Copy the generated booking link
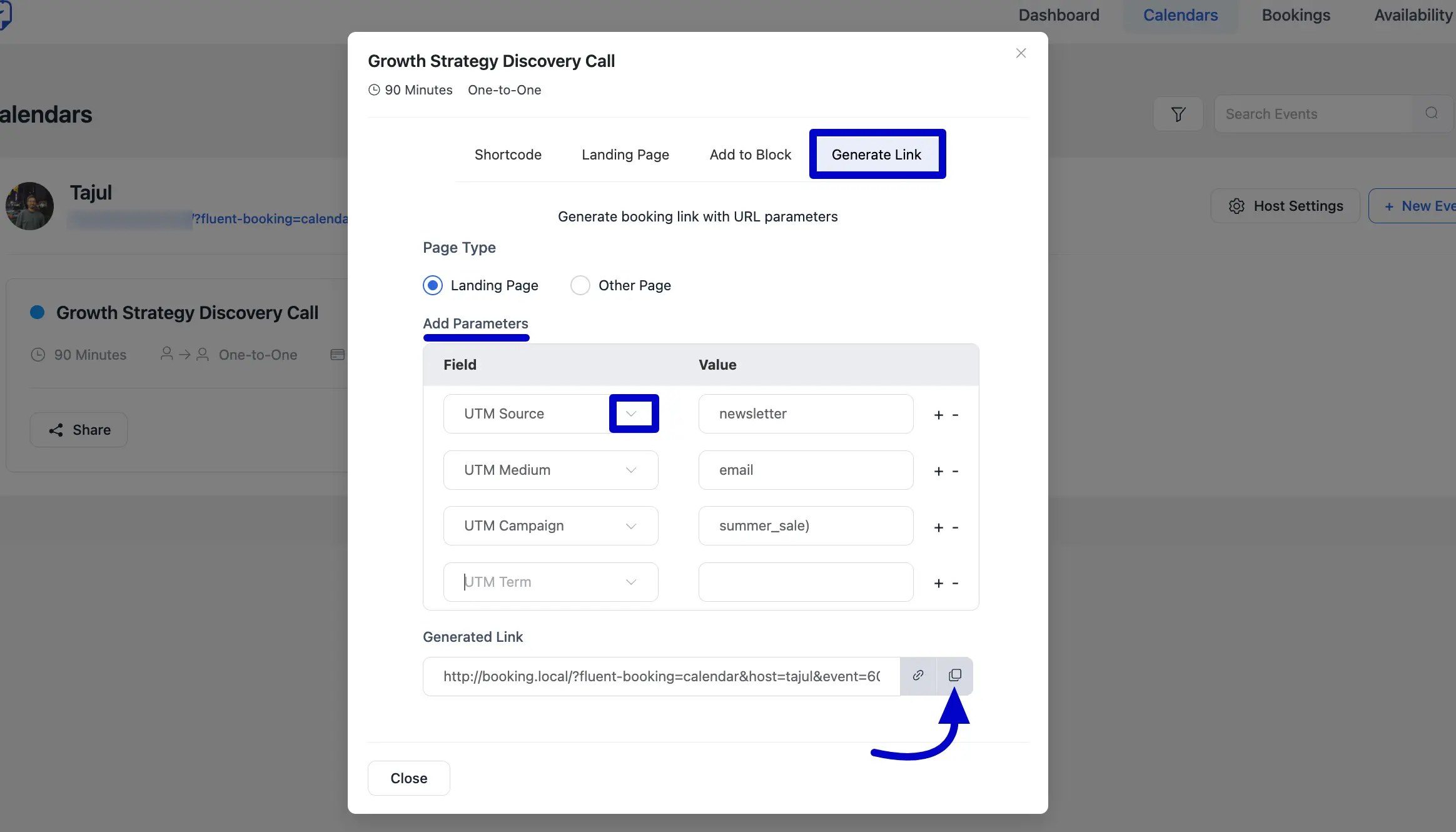 [x=955, y=676]
